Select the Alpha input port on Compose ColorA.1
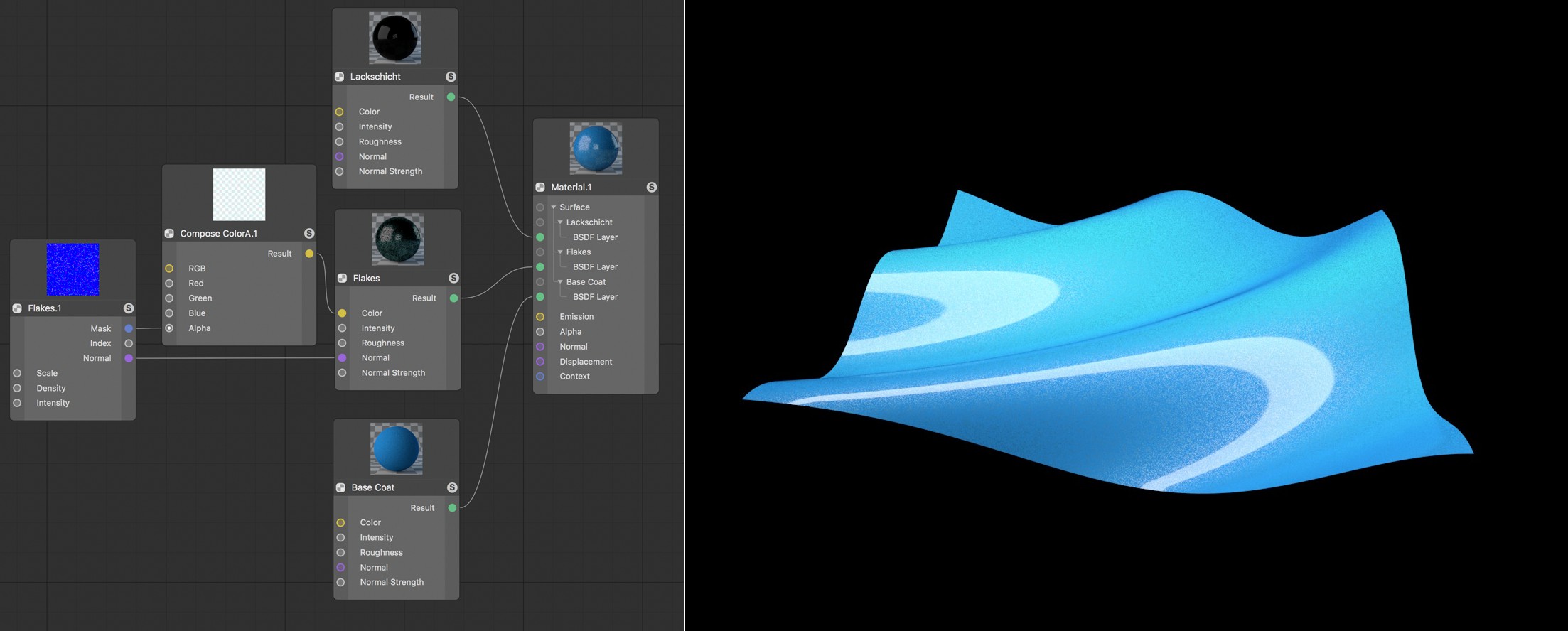 (x=169, y=328)
